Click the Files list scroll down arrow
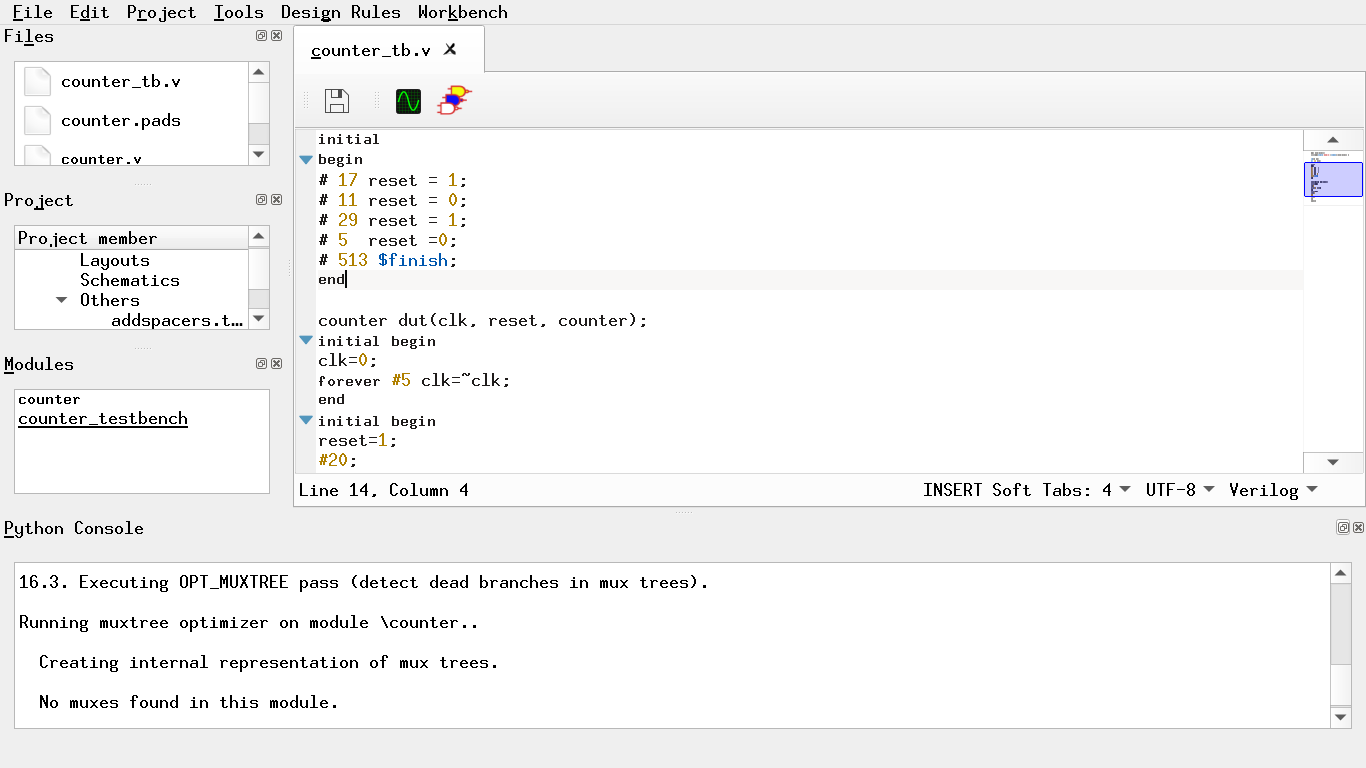This screenshot has height=768, width=1366. click(259, 155)
